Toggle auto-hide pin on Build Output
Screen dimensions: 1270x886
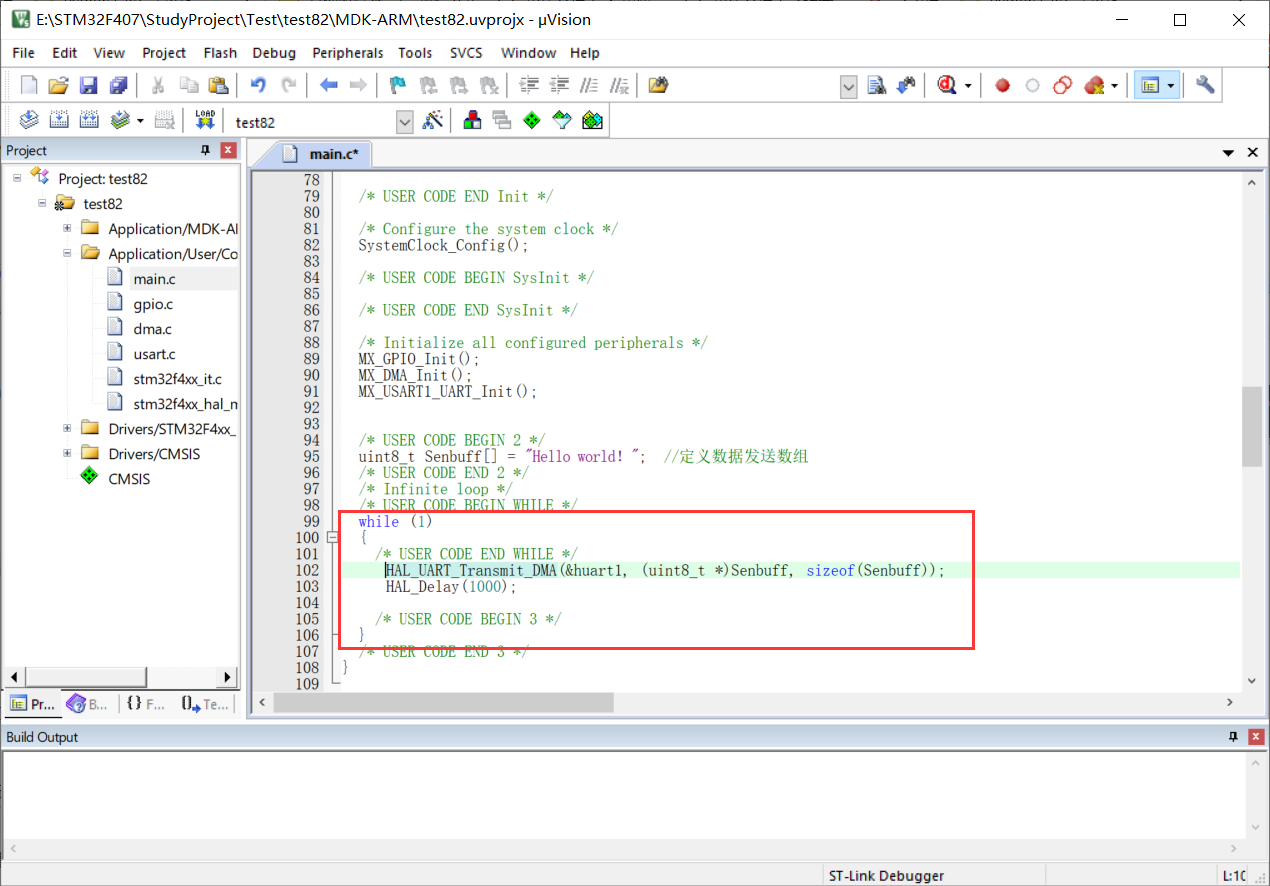point(1233,737)
